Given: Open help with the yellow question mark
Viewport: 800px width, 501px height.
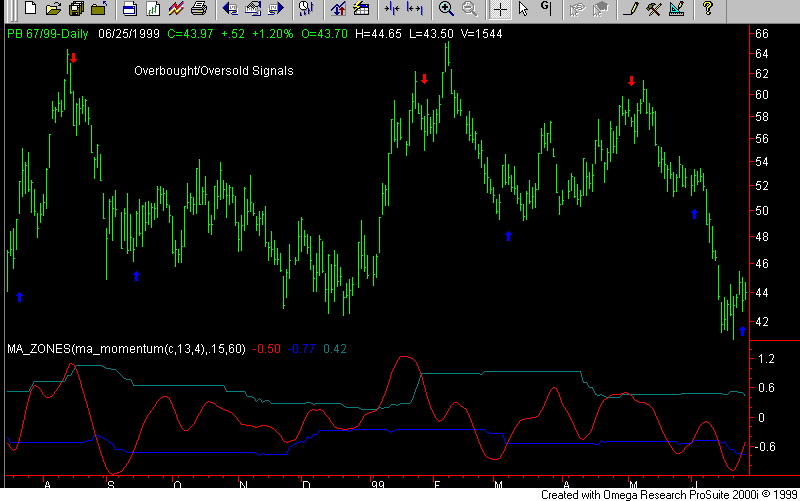Looking at the screenshot, I should tap(708, 8).
